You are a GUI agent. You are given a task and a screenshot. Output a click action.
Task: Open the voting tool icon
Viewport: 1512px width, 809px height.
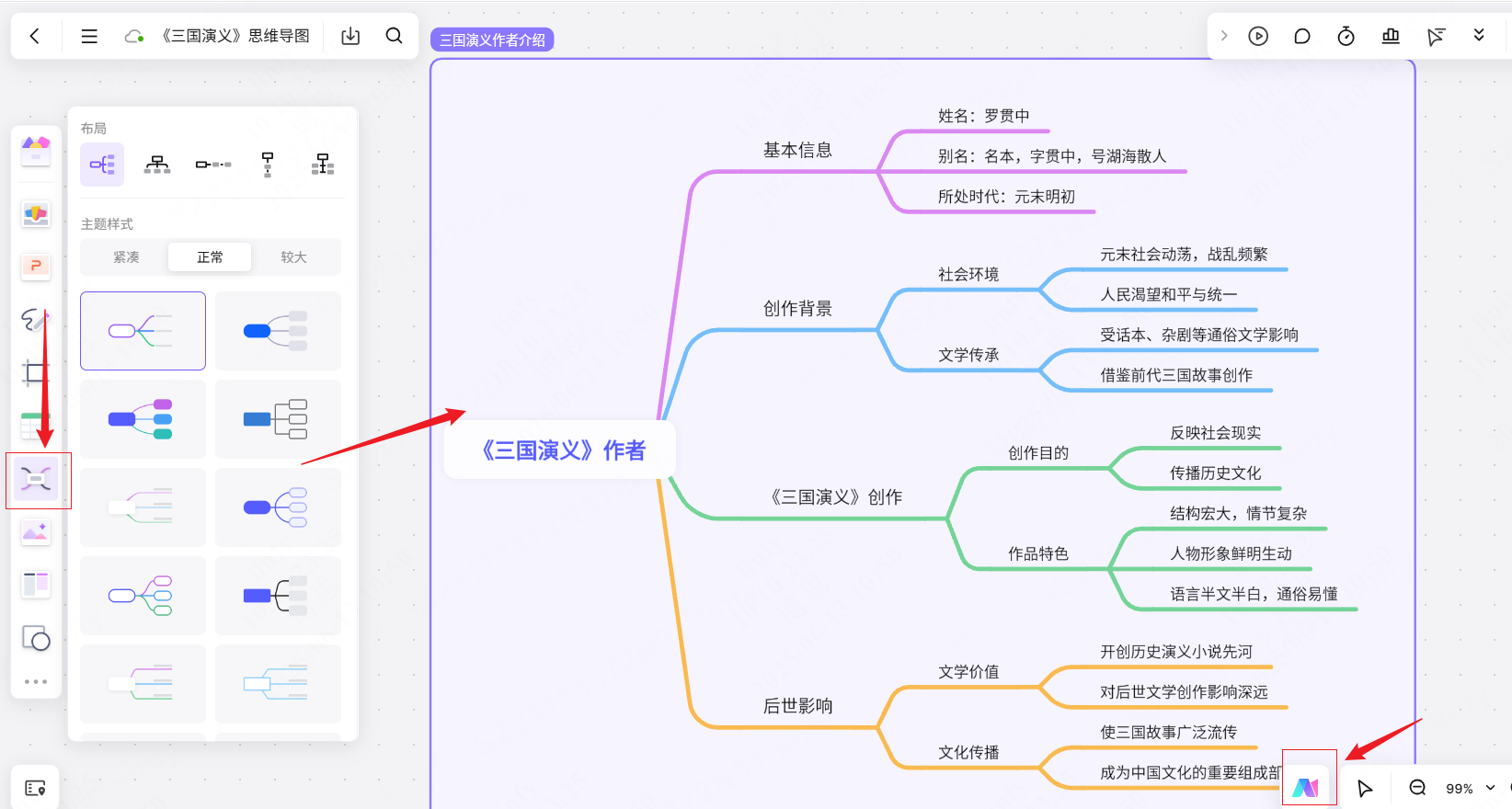pyautogui.click(x=1391, y=36)
